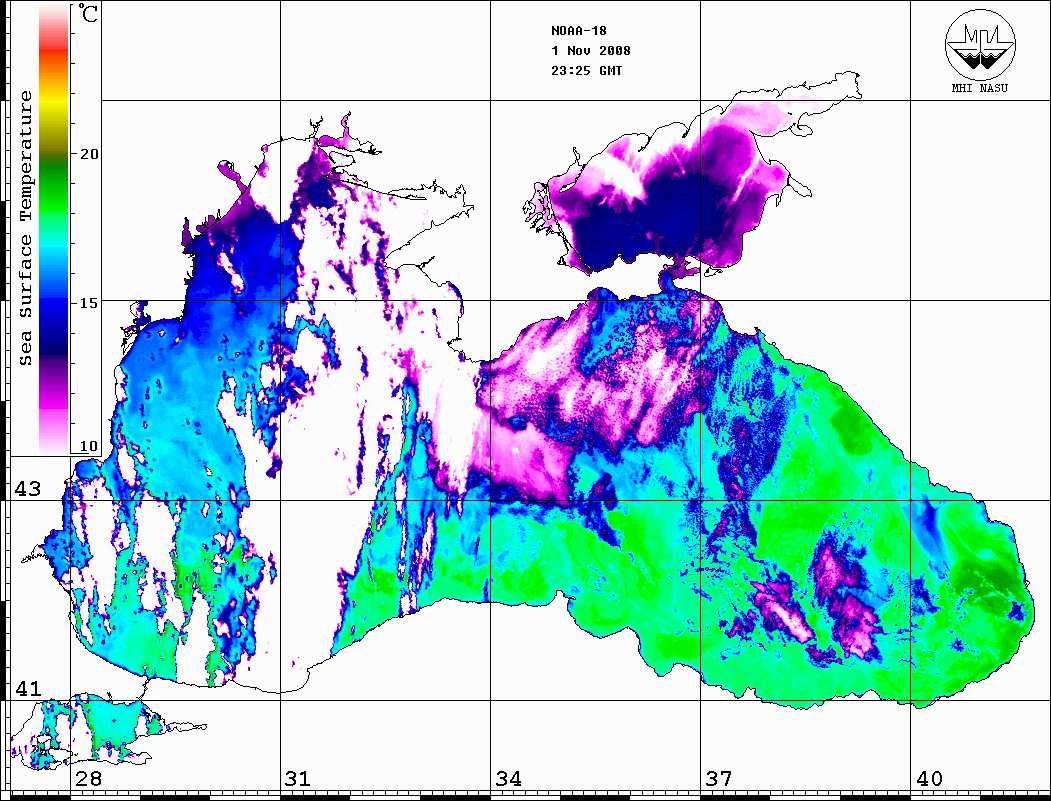Click the "23:25 GMT" time text

587,71
